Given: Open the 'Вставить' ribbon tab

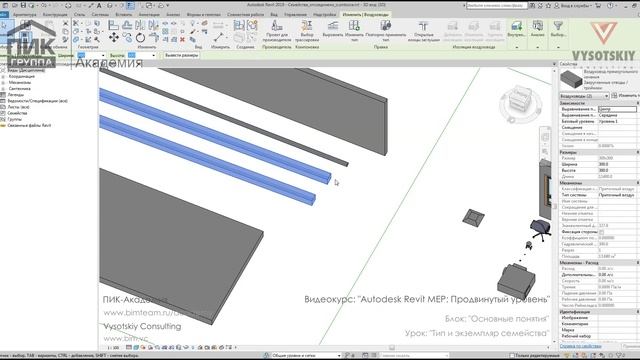Looking at the screenshot, I should pos(124,14).
